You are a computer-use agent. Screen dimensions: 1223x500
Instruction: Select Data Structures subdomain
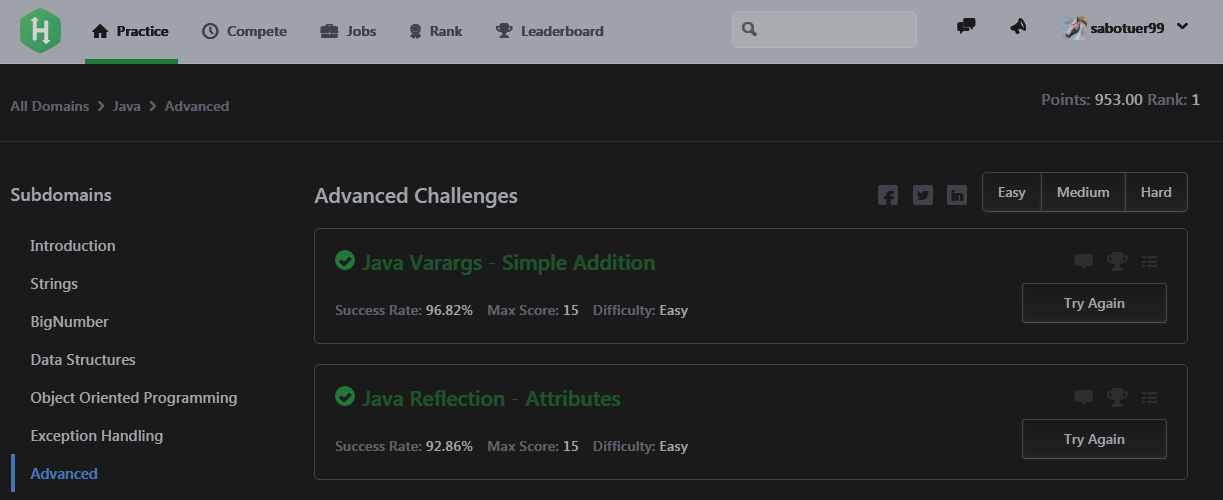coord(83,359)
